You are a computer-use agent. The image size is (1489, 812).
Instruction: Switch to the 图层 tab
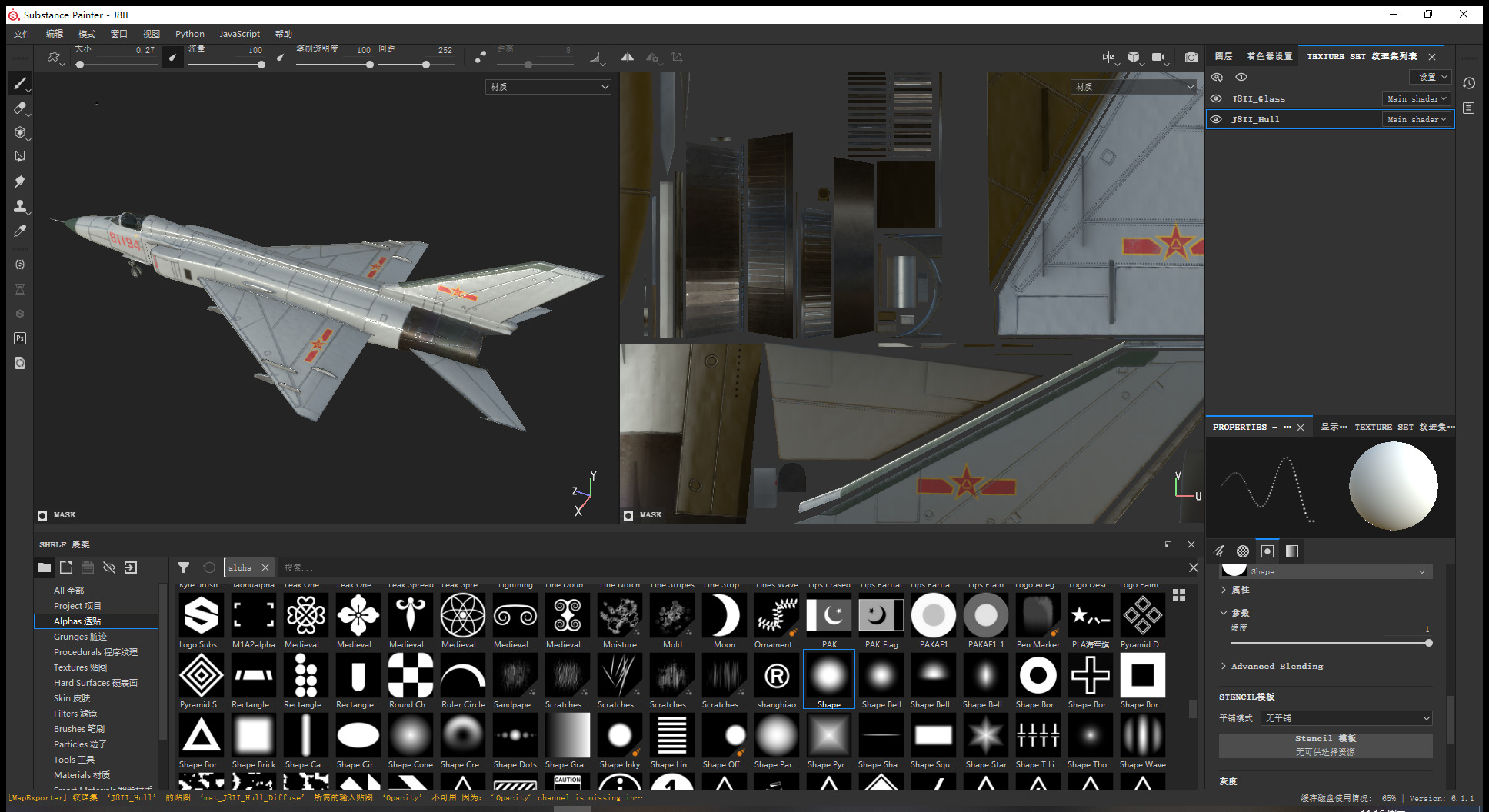(x=1224, y=56)
